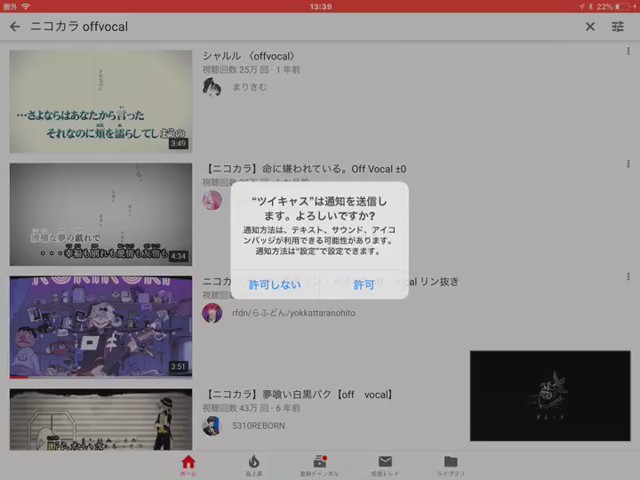This screenshot has width=640, height=480.
Task: Tap channel avatar of 命に嫌われている video
Action: [x=212, y=200]
